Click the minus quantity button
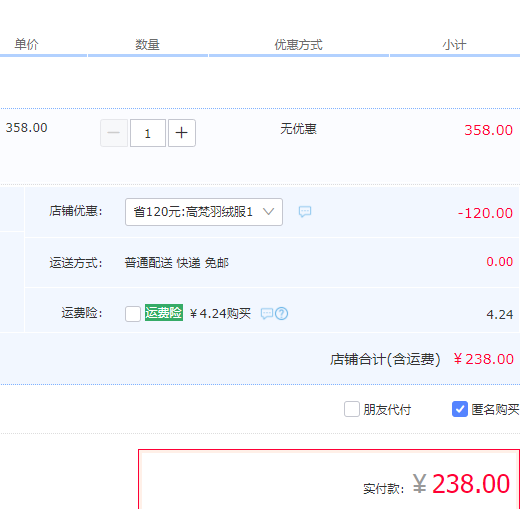This screenshot has height=509, width=526. point(114,133)
